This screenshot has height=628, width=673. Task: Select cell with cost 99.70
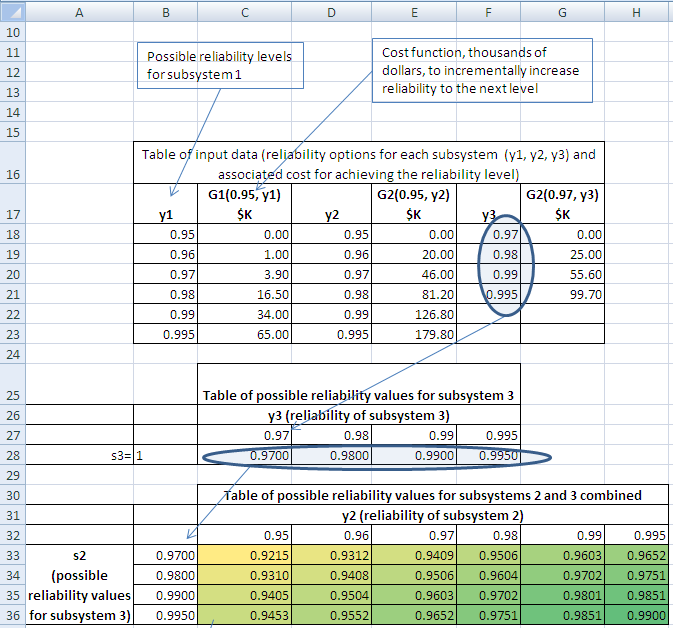[562, 294]
